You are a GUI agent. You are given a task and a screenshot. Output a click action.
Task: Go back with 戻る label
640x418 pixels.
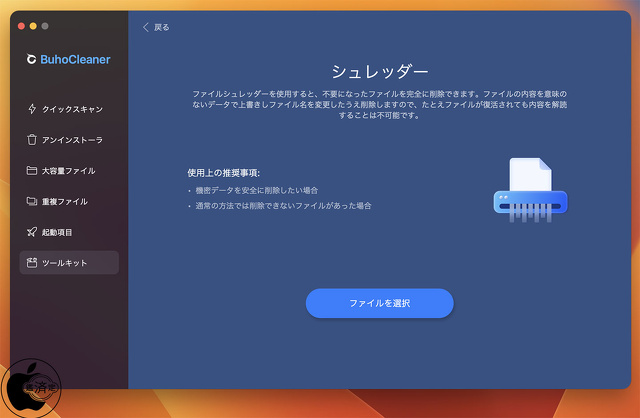click(162, 27)
